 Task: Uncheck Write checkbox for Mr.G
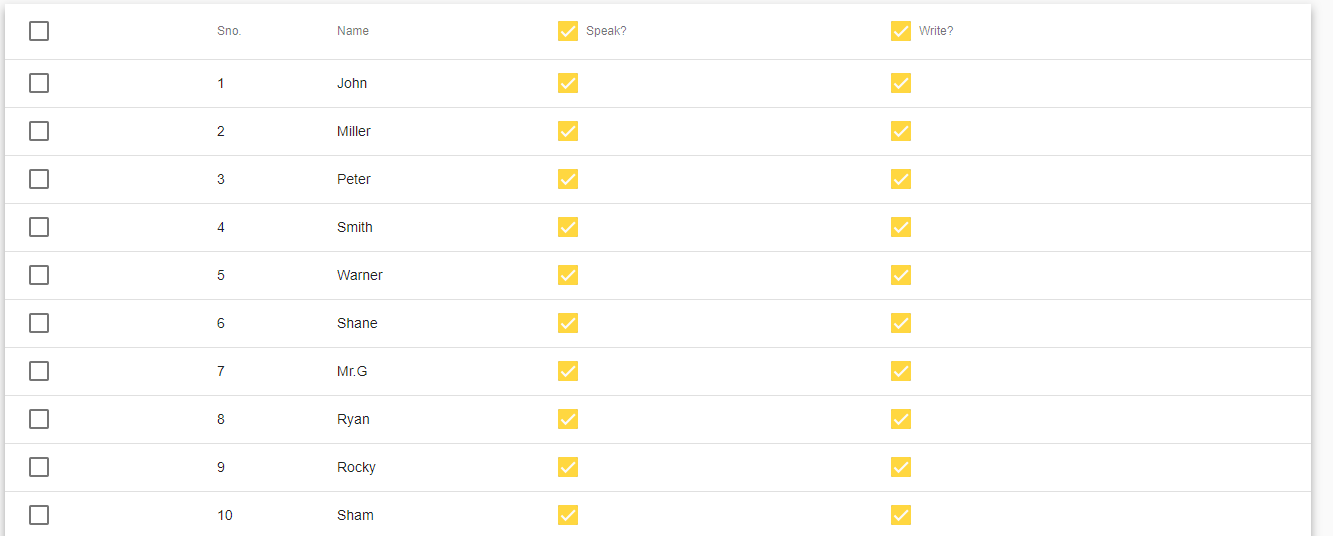coord(901,371)
